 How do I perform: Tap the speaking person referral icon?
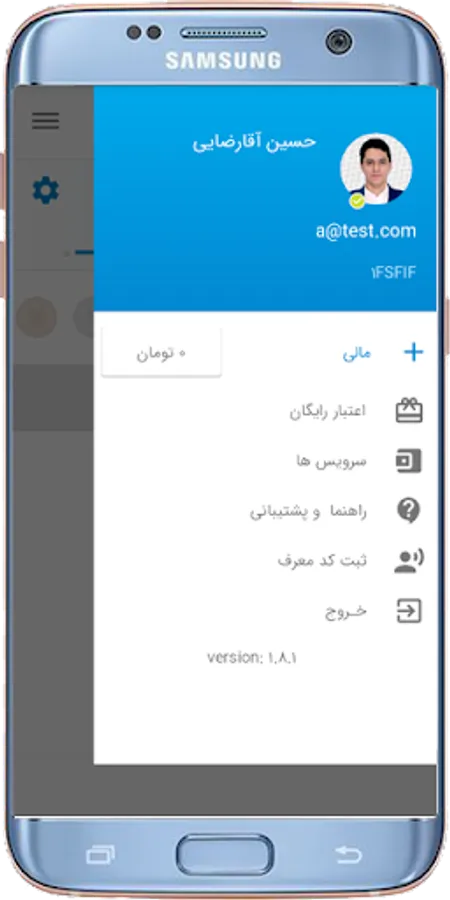(x=409, y=561)
